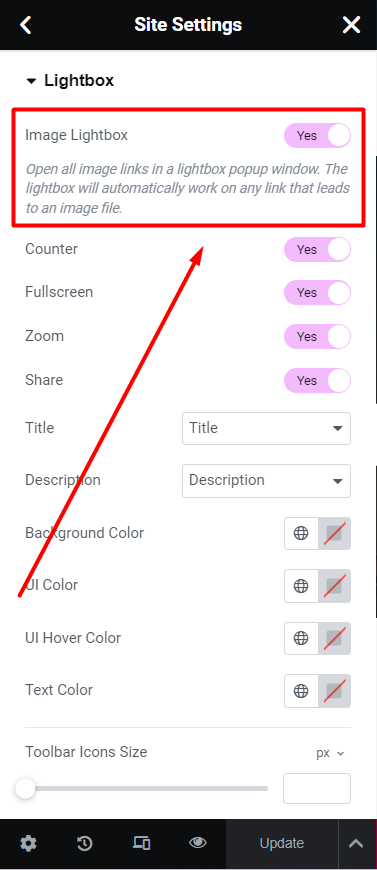Open the settings gear in footer

point(28,843)
